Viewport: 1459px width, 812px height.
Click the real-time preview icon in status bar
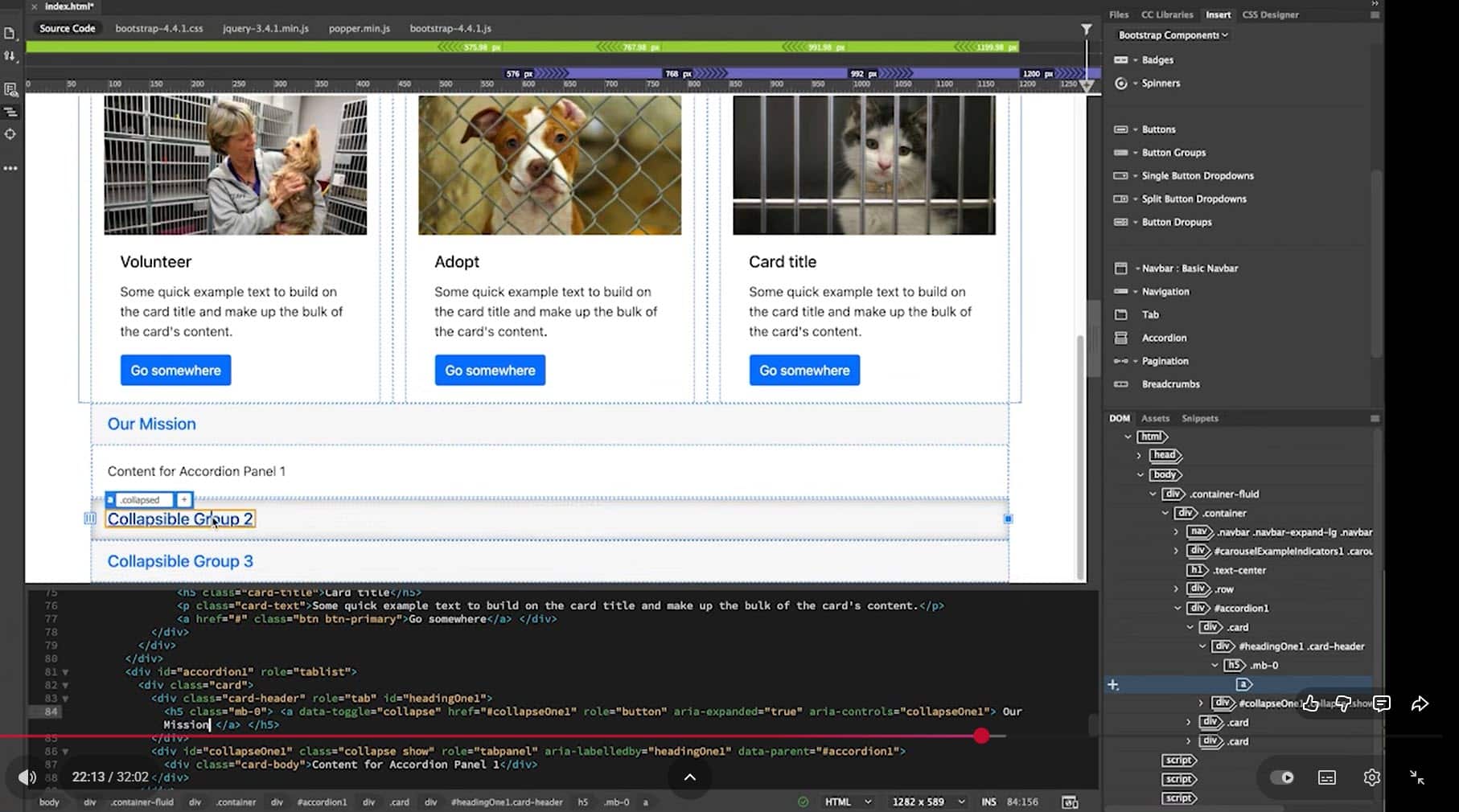coord(1070,802)
